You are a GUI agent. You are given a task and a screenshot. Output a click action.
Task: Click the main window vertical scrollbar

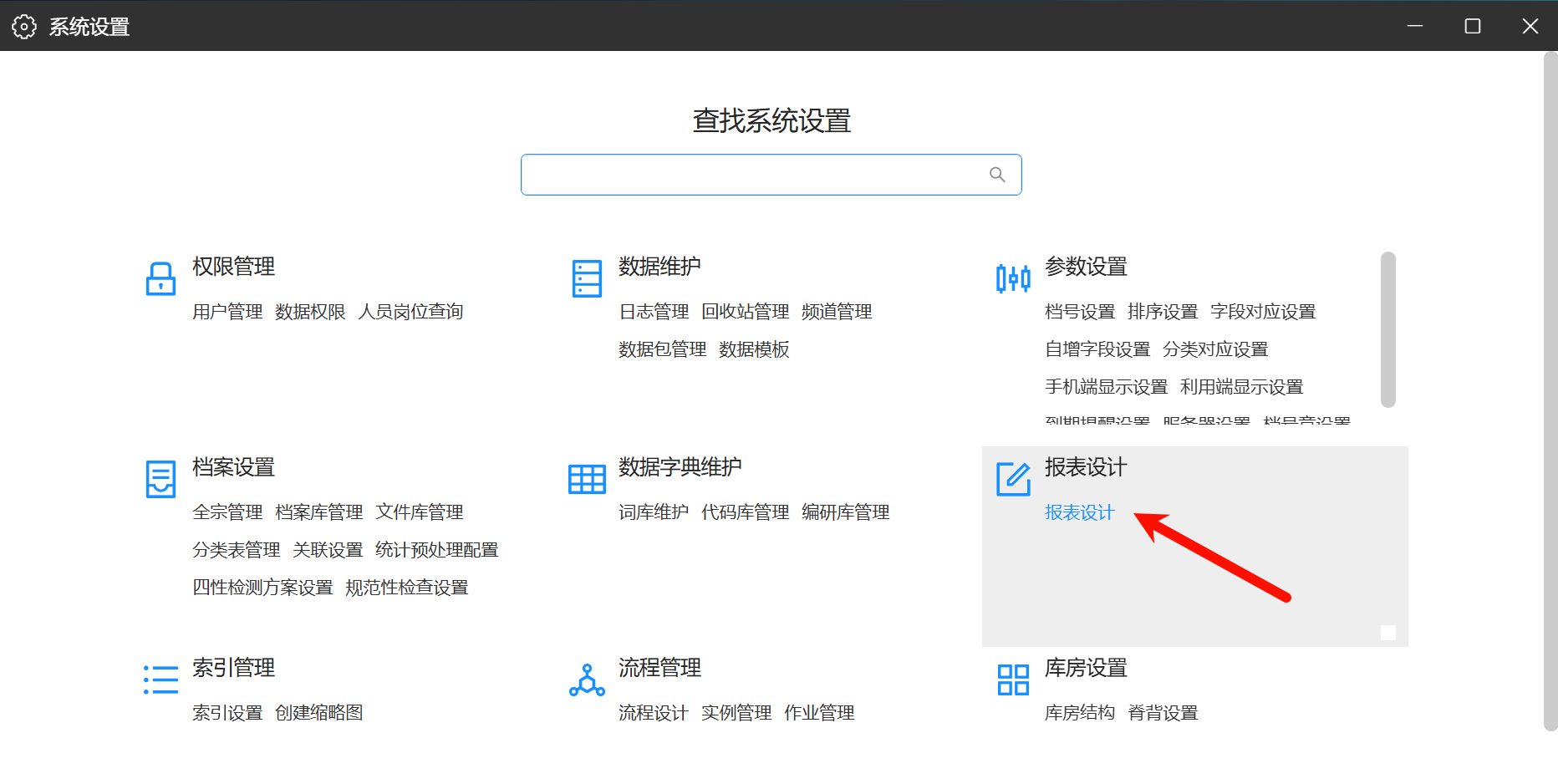coord(1550,391)
